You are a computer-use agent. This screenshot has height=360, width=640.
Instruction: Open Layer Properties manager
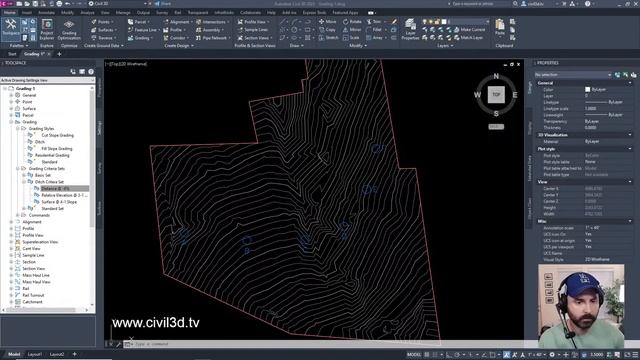point(410,29)
